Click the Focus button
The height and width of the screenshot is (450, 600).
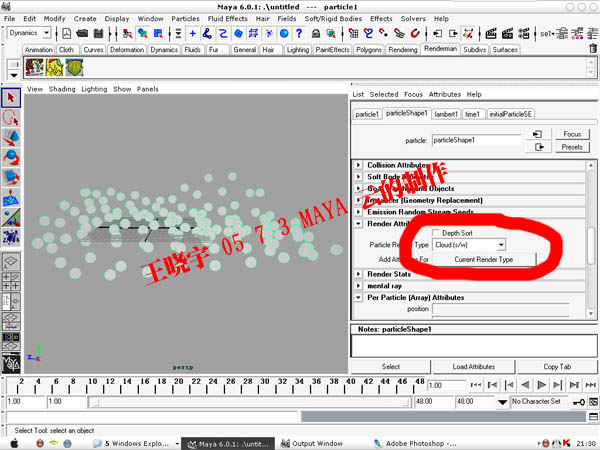click(572, 134)
